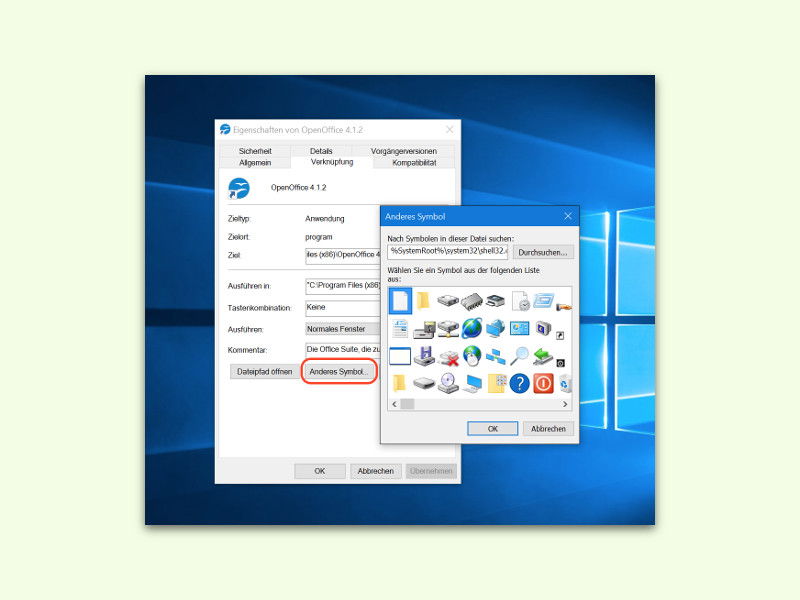Select the monitor with moon sleep icon
The image size is (800, 600).
point(543,328)
